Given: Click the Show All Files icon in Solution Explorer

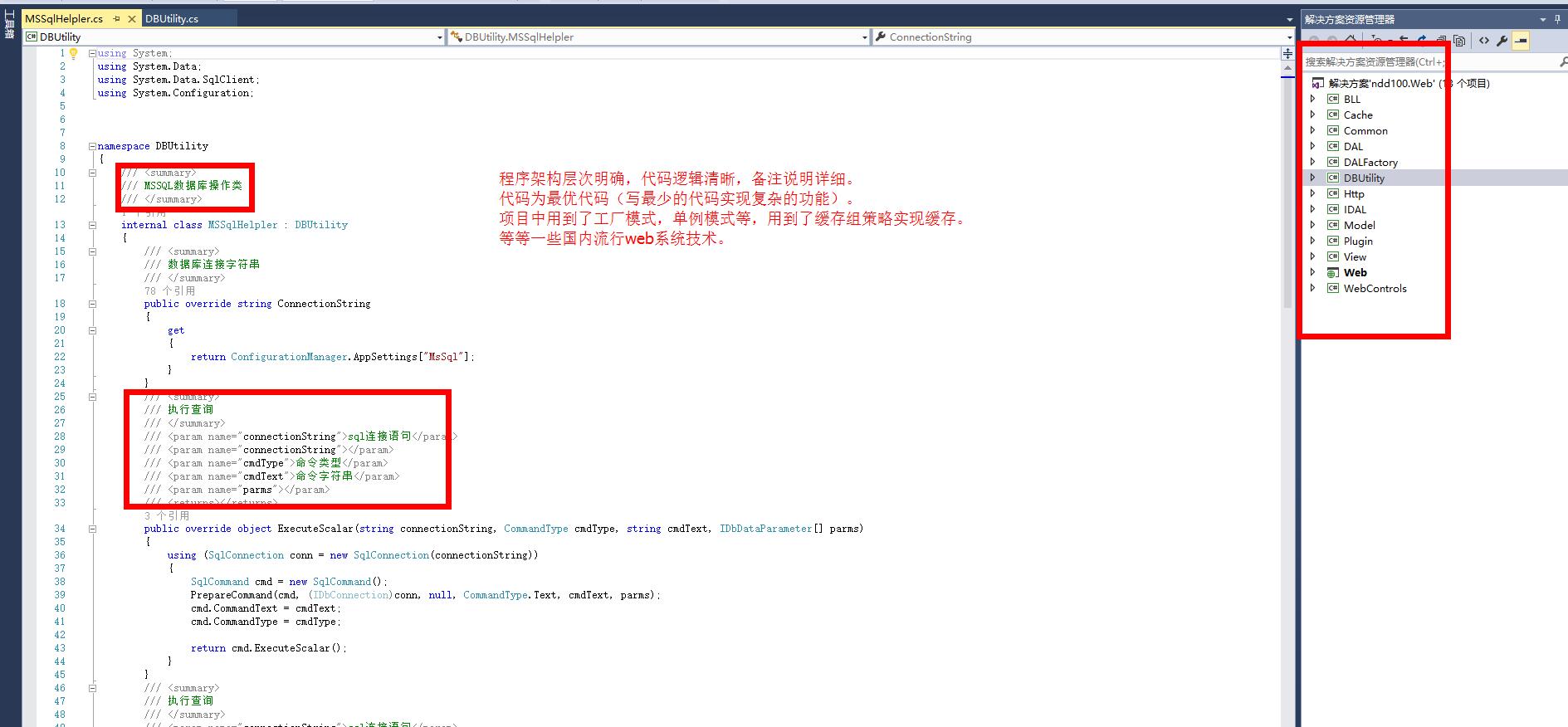Looking at the screenshot, I should (x=1459, y=40).
